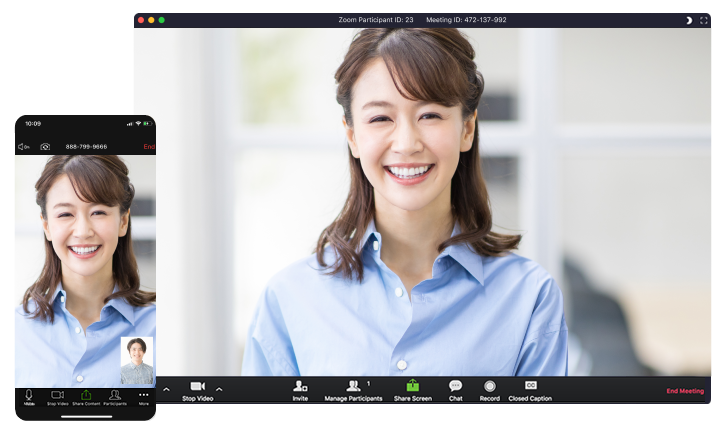Select the self-view thumbnail on phone
724x436 pixels.
coord(137,360)
